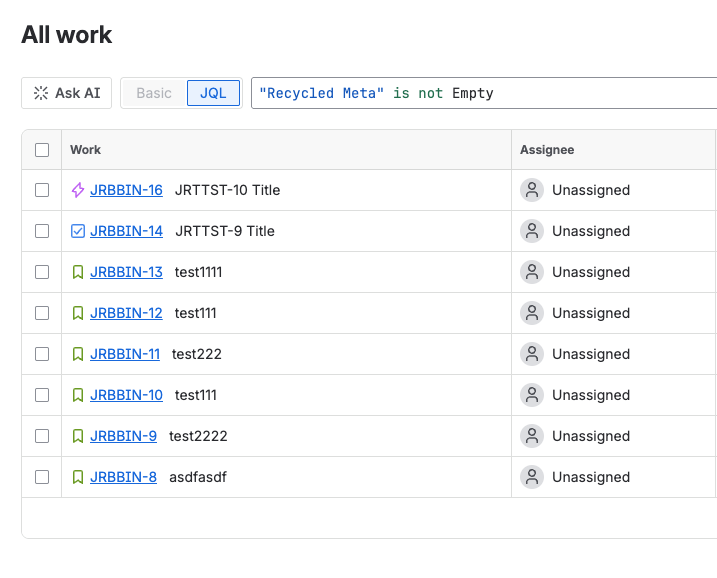Select the checkbox for JRBBIN-10 row
This screenshot has height=578, width=717.
(42, 395)
